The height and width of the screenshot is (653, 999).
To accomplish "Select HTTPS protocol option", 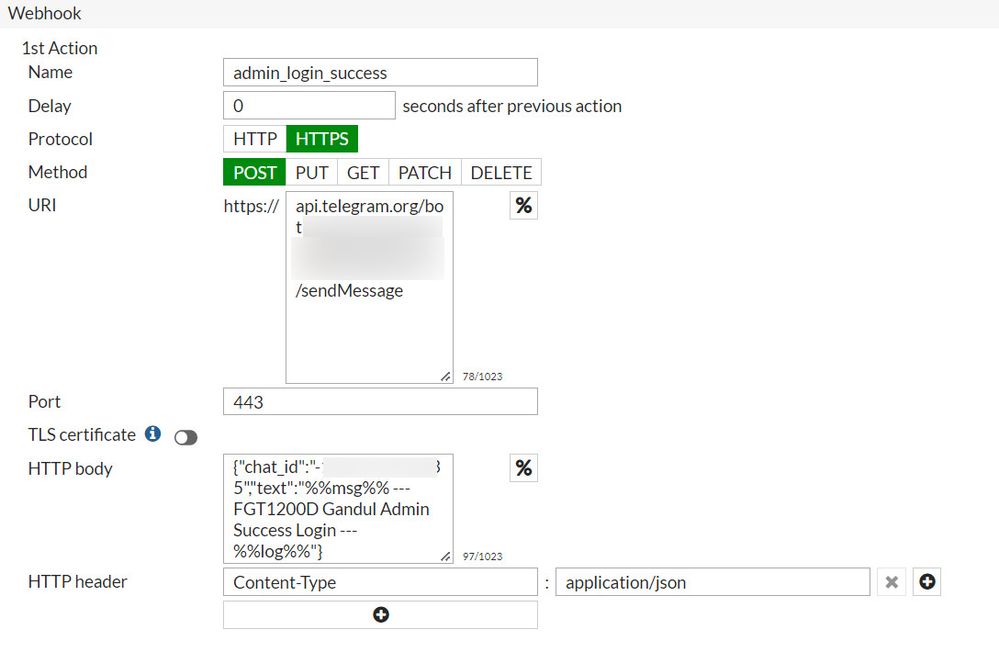I will point(322,139).
